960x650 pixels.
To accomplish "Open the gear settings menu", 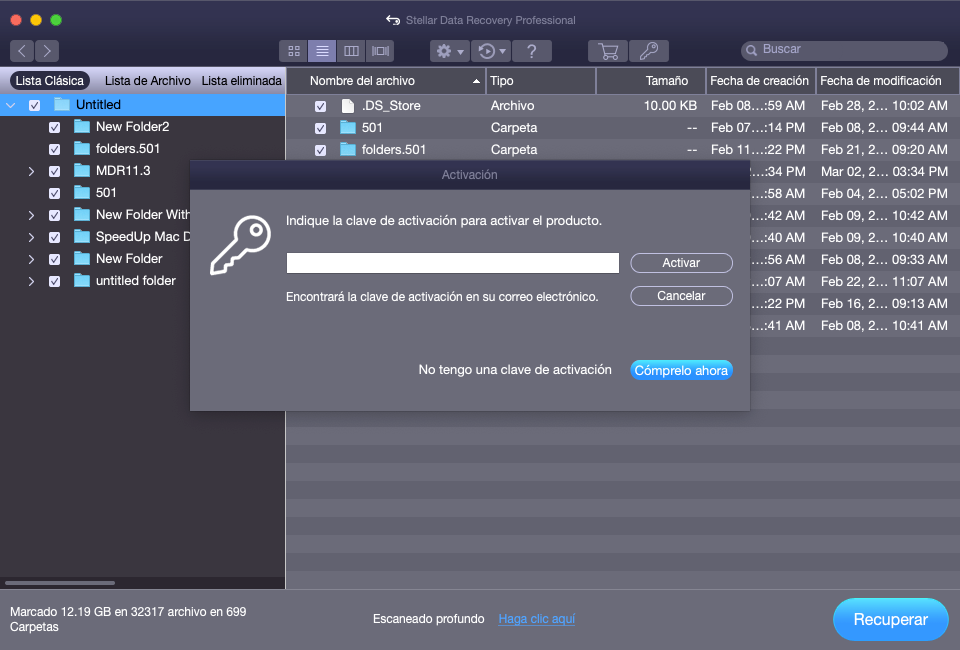I will pos(449,51).
